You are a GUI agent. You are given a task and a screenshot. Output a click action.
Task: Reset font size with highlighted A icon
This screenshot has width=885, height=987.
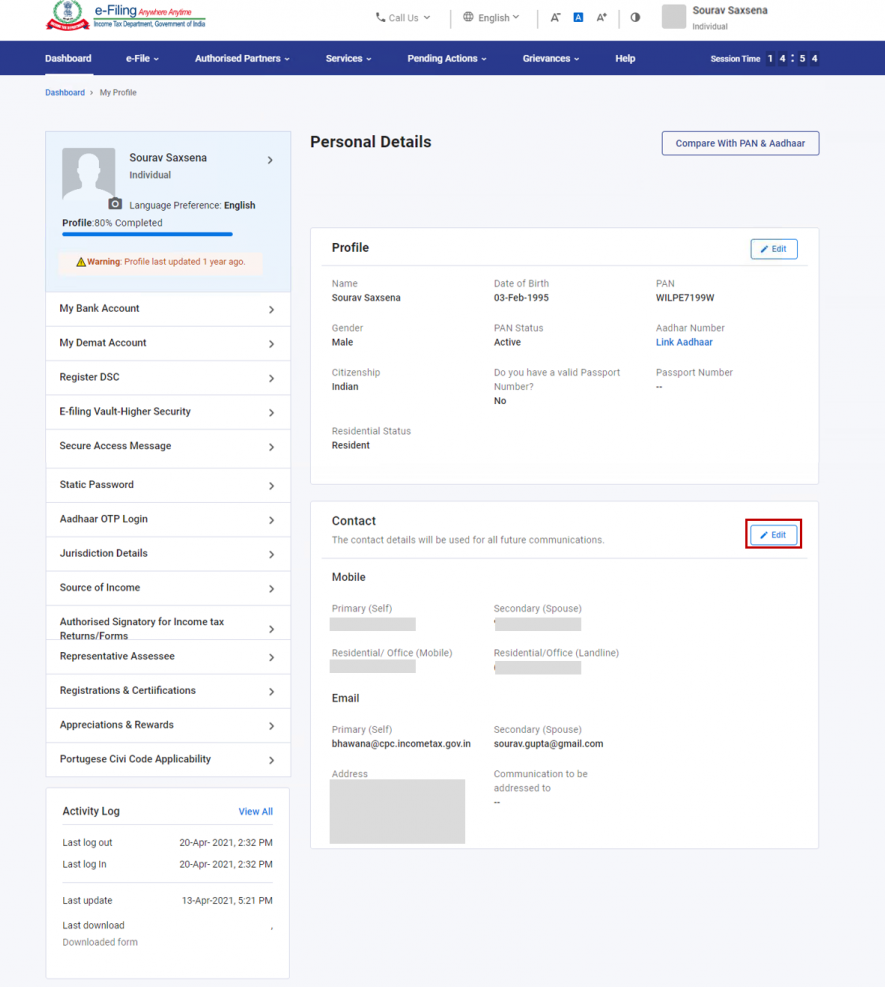(578, 18)
